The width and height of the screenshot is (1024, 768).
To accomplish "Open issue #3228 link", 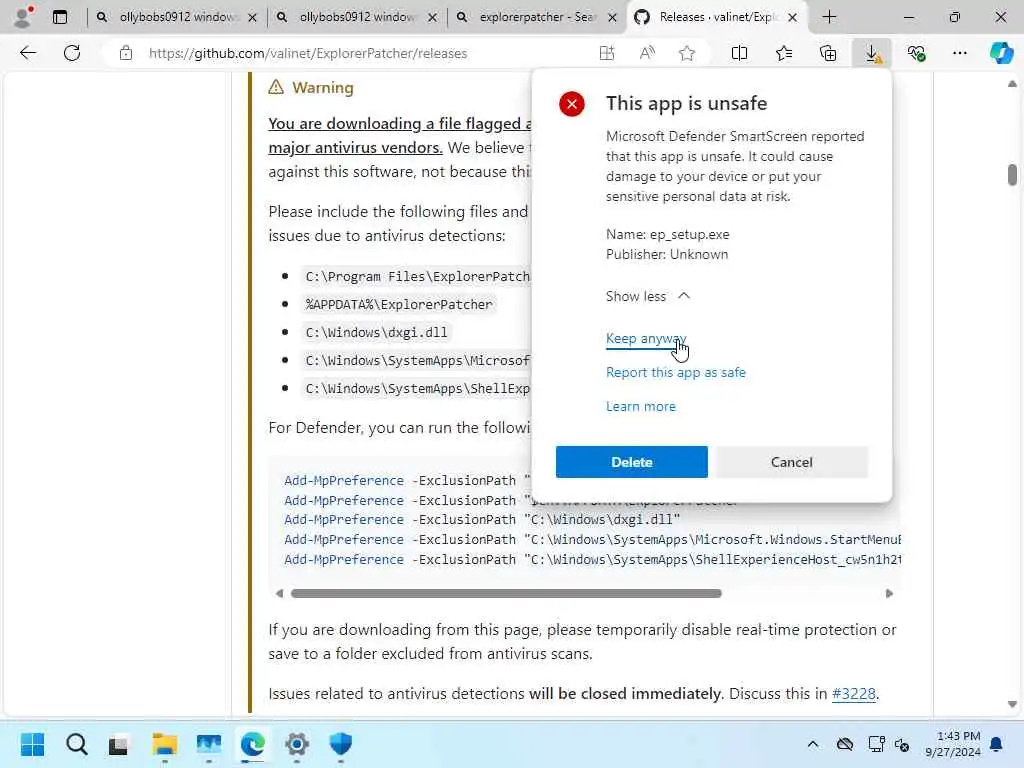I will (x=854, y=694).
